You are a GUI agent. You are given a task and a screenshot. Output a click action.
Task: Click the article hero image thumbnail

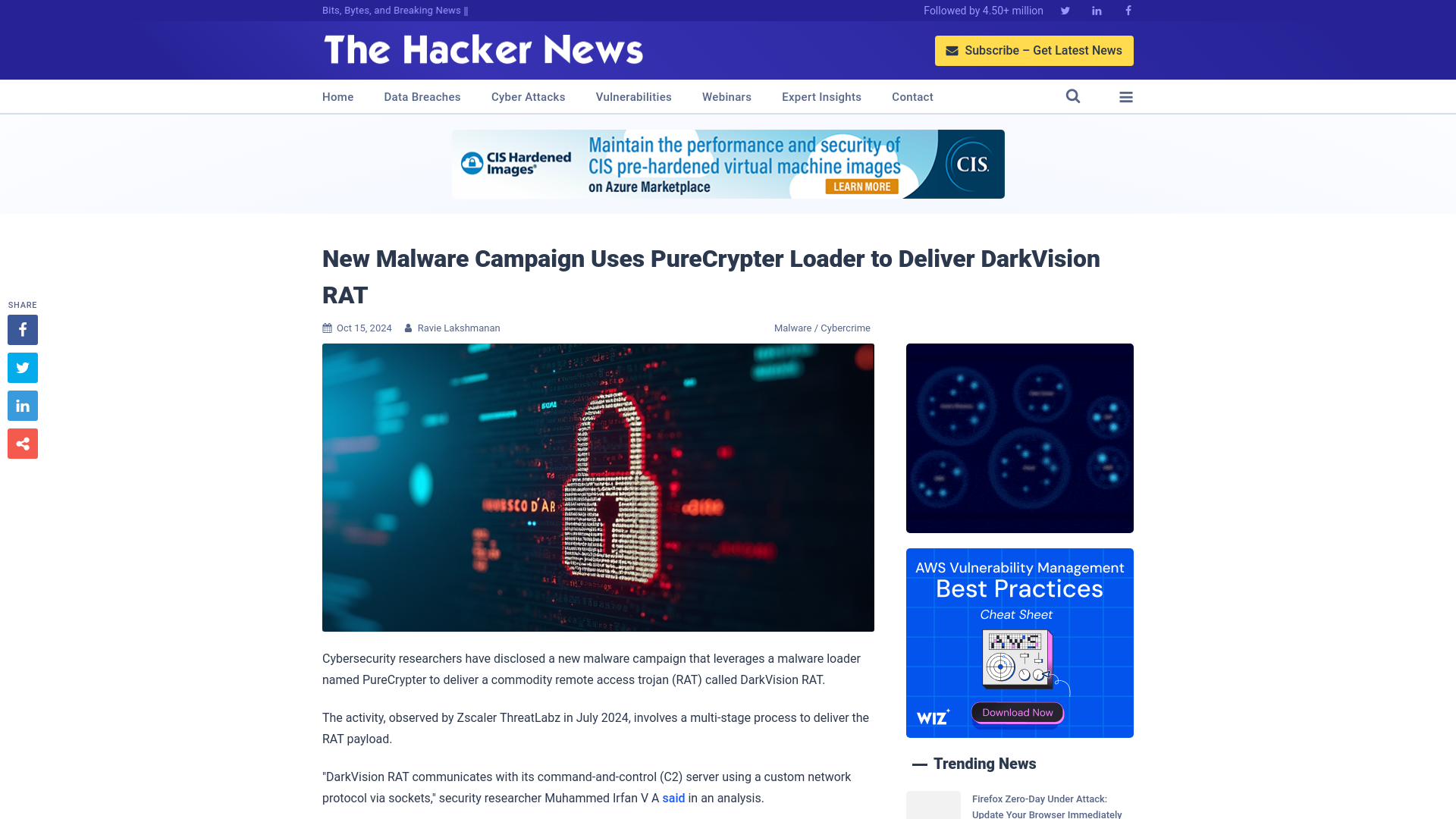point(598,487)
